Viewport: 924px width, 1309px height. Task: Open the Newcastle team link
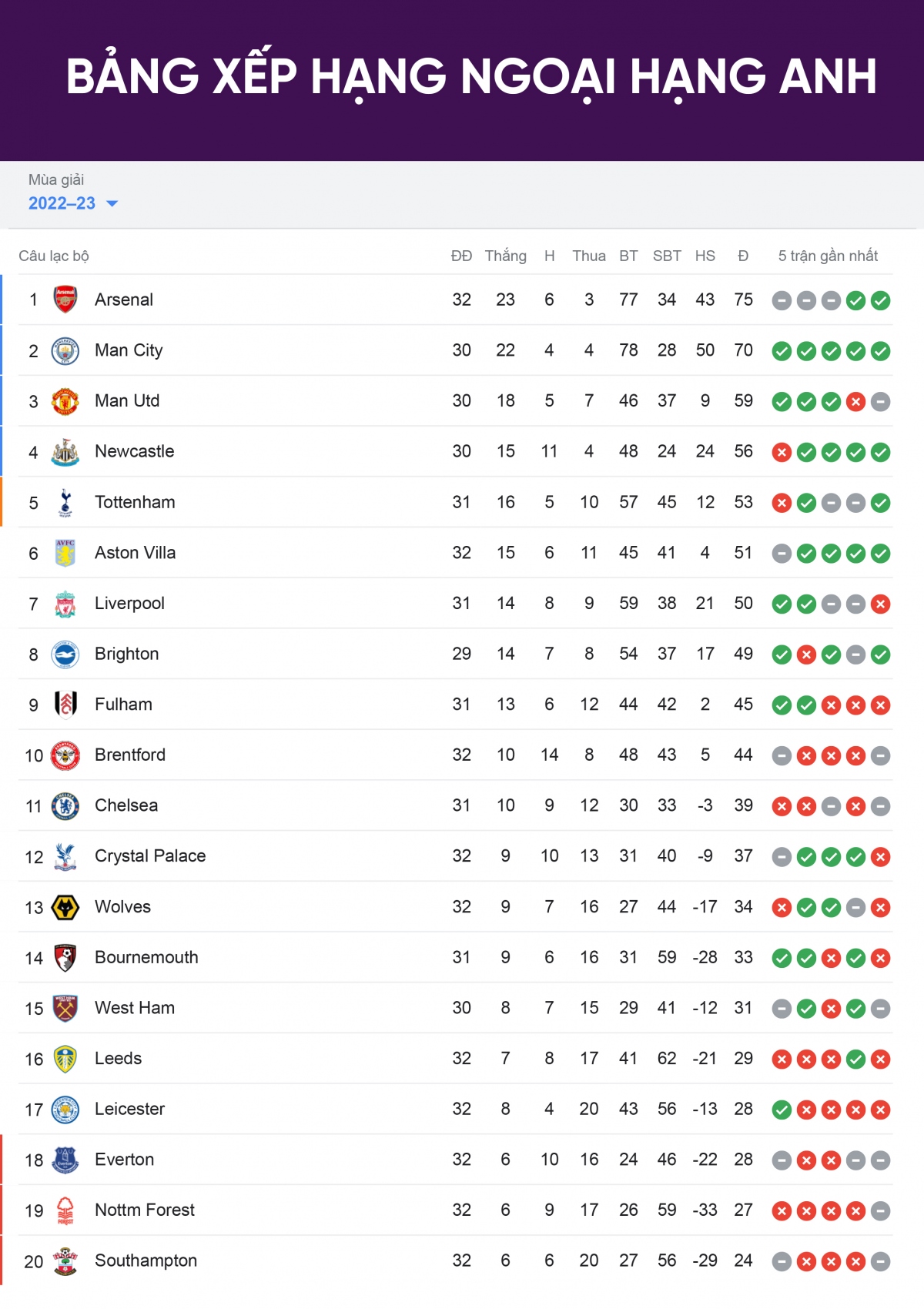click(135, 451)
